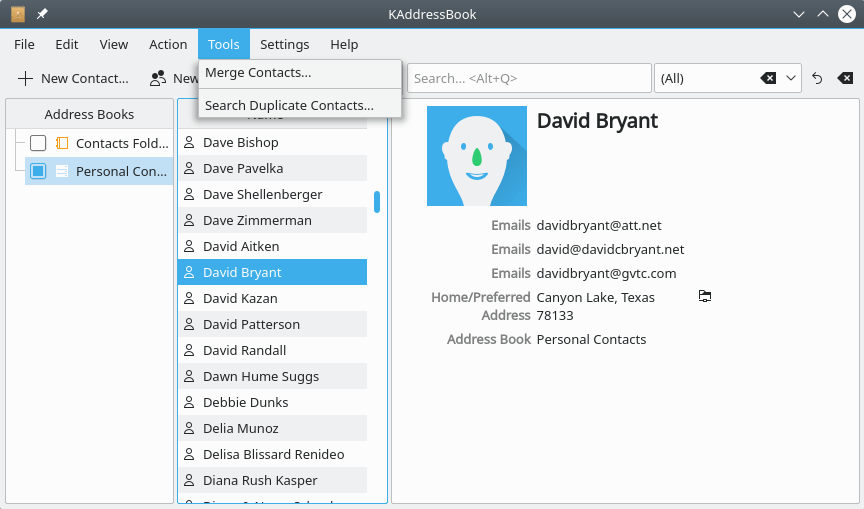This screenshot has height=509, width=864.
Task: Click person icon beside David Patterson
Action: (189, 324)
